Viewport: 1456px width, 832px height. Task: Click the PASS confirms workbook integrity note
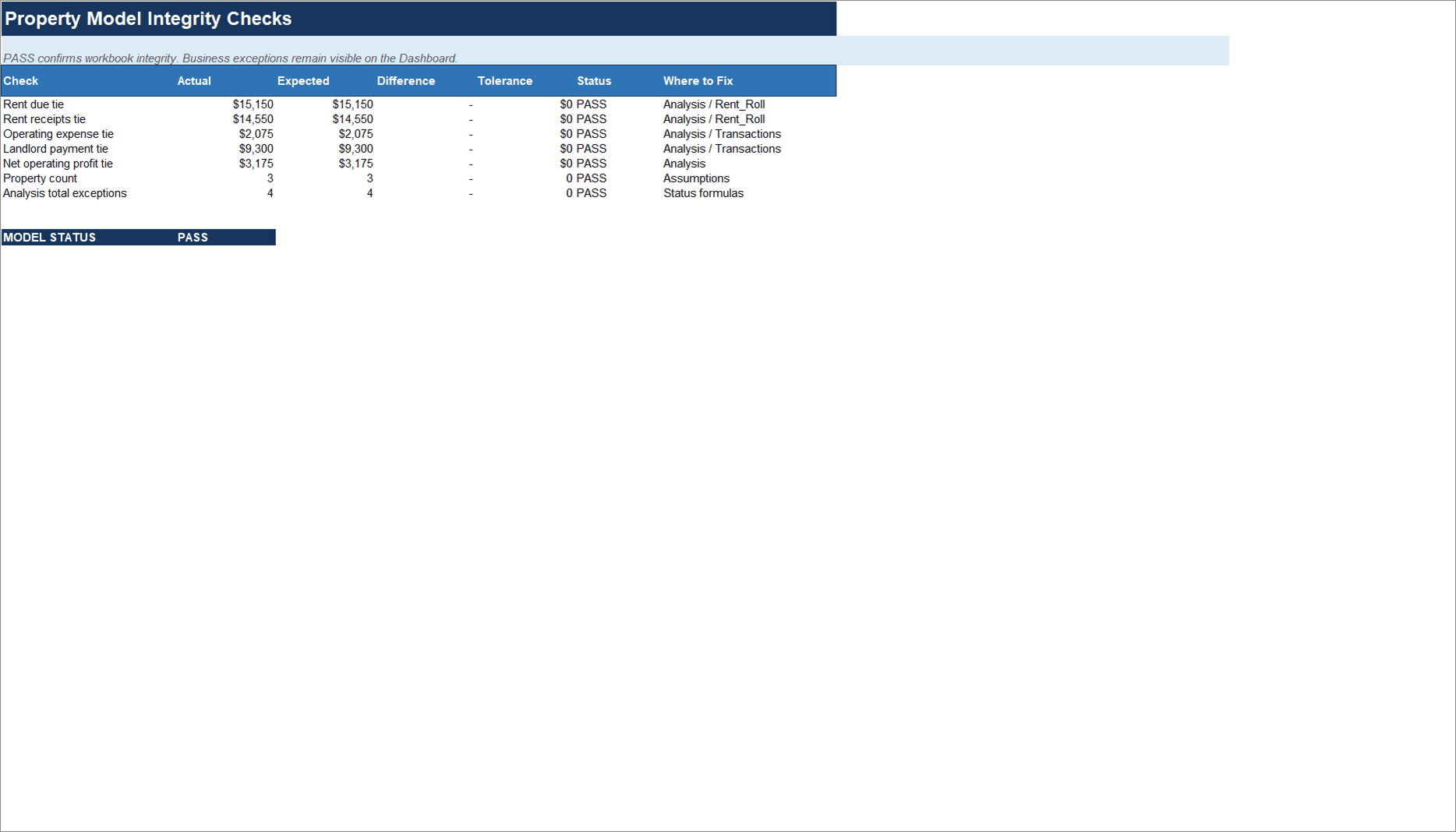pos(230,58)
